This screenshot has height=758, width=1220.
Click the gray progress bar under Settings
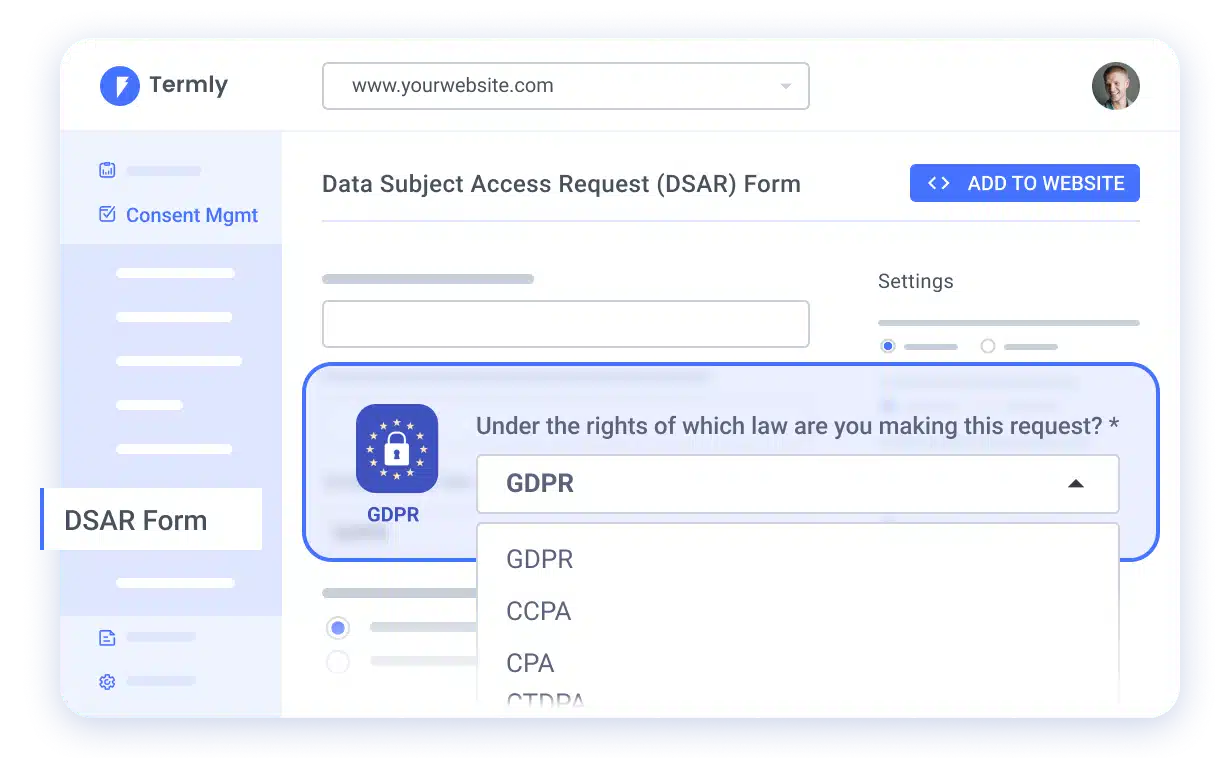click(x=1009, y=322)
